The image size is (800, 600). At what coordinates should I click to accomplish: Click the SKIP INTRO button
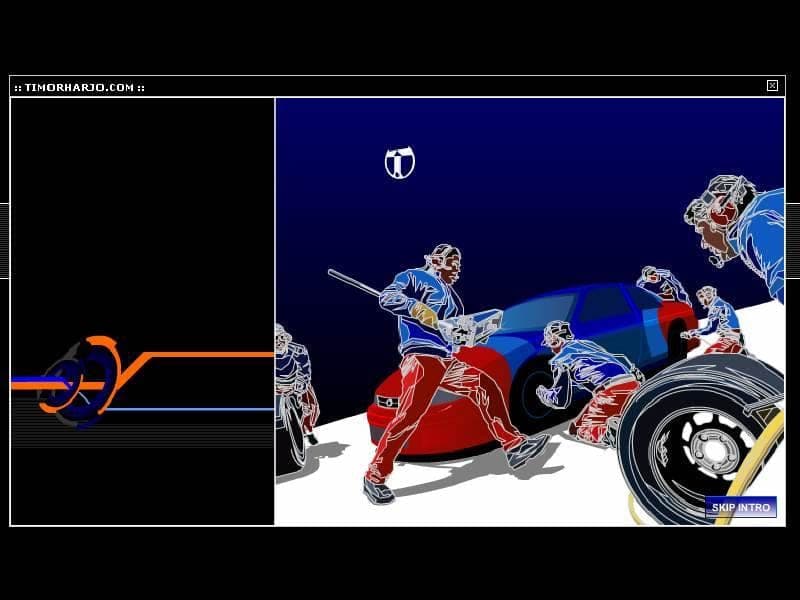tap(741, 507)
